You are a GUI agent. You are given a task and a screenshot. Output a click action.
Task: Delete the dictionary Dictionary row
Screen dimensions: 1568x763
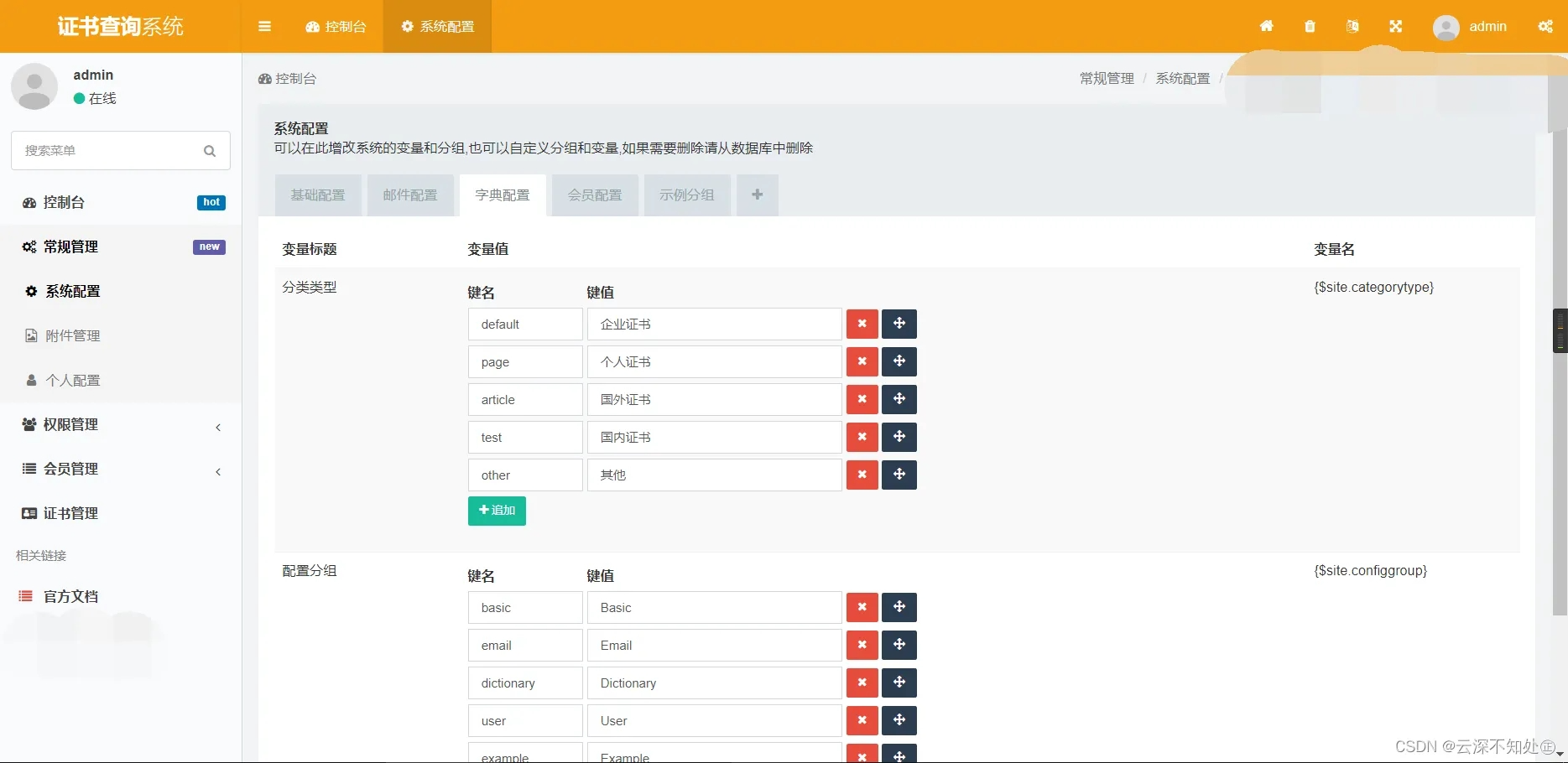point(862,683)
